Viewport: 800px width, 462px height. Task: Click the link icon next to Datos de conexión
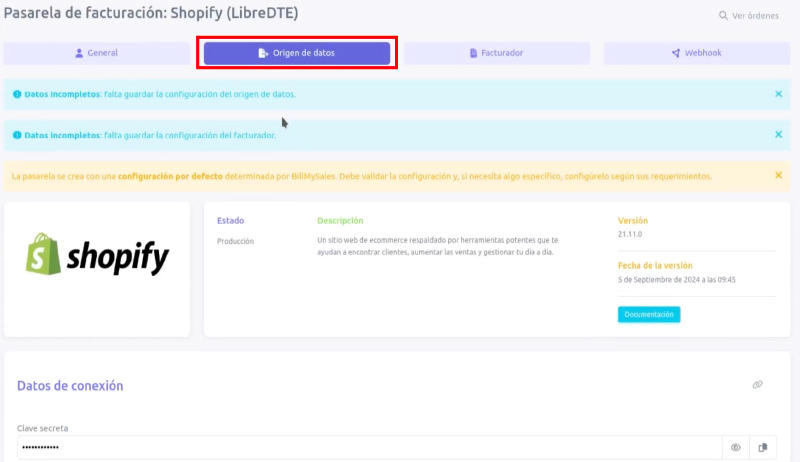[x=758, y=384]
